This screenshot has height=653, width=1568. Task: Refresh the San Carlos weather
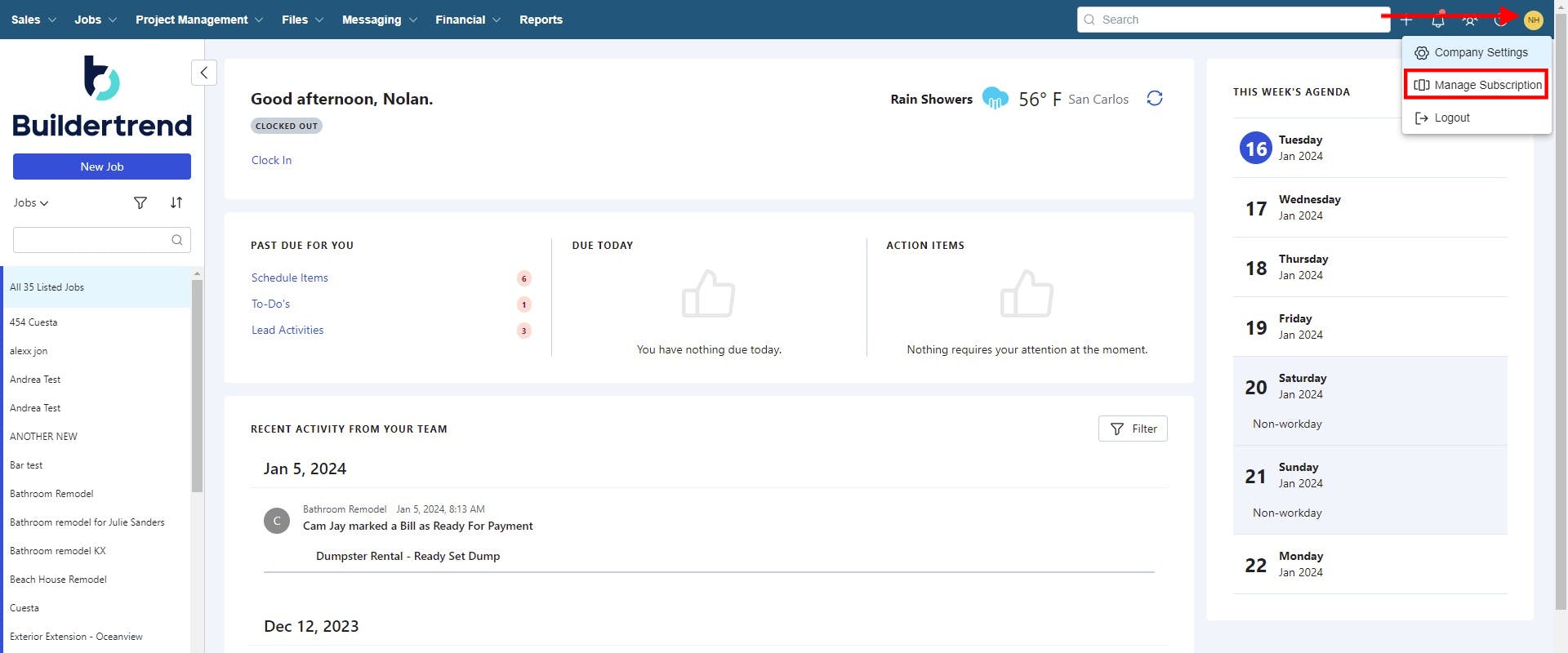pos(1155,99)
